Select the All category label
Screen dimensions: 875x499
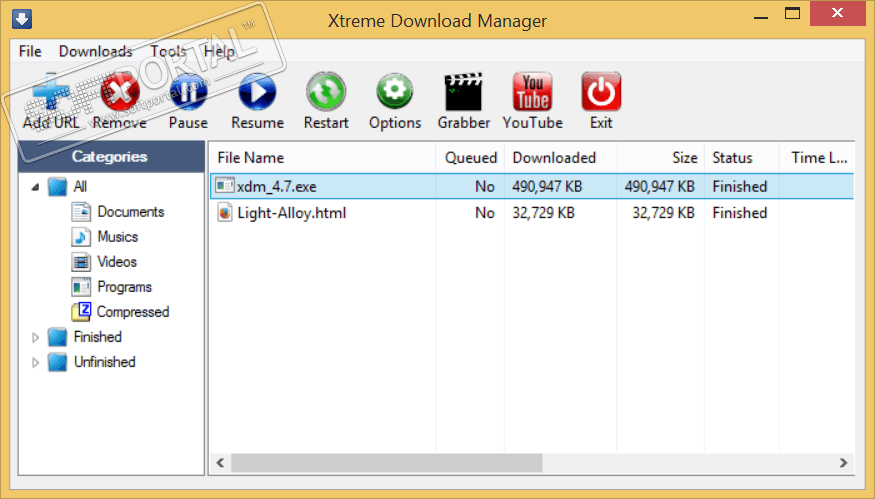[80, 186]
